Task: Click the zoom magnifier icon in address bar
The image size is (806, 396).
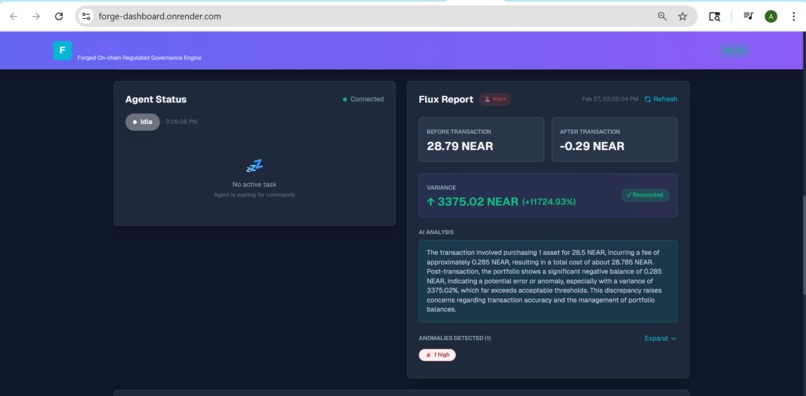Action: [x=662, y=16]
